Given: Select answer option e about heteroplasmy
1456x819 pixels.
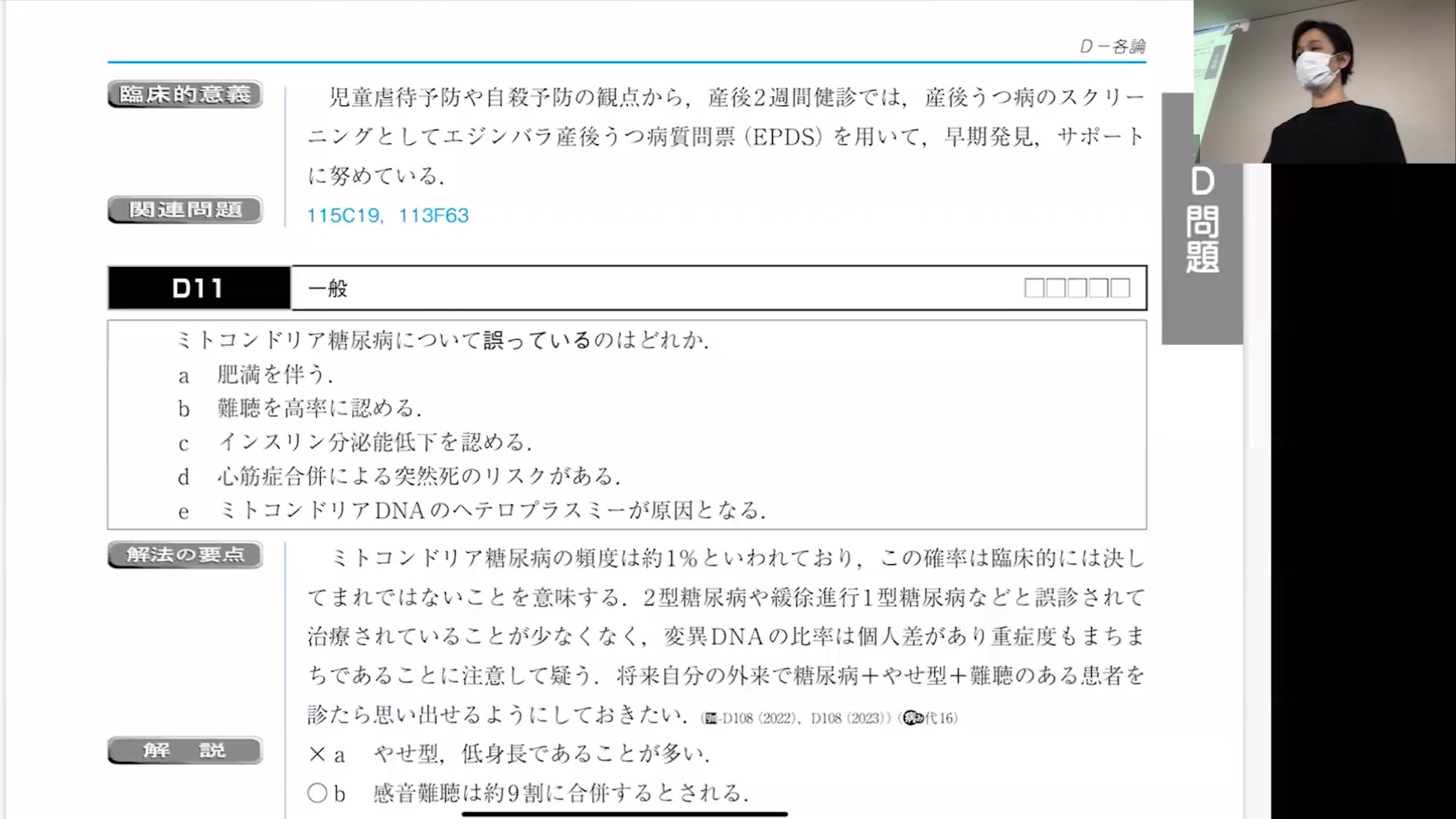Looking at the screenshot, I should point(491,510).
